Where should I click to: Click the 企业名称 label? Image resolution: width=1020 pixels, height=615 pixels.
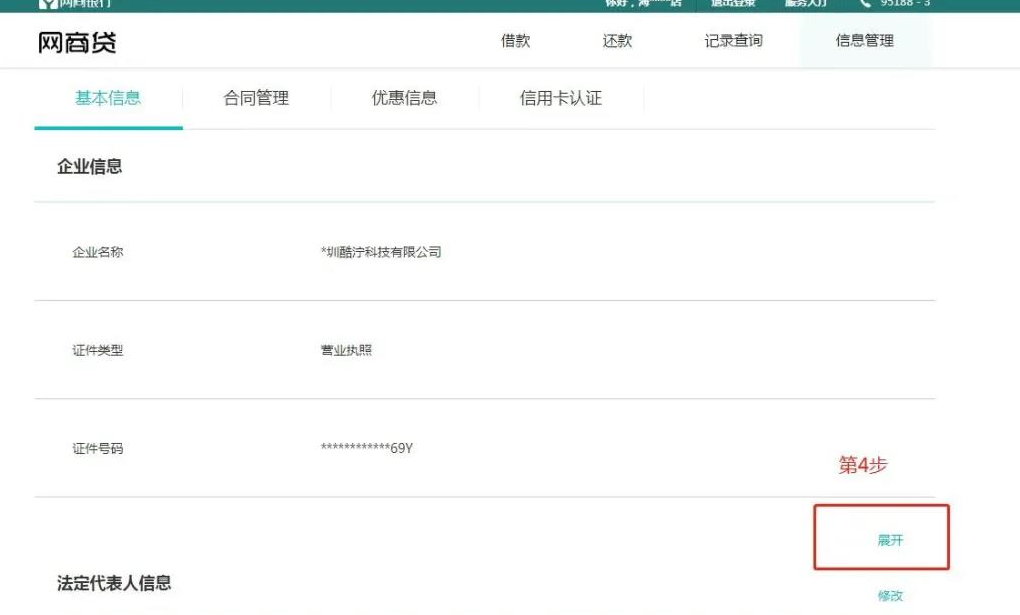coord(98,253)
